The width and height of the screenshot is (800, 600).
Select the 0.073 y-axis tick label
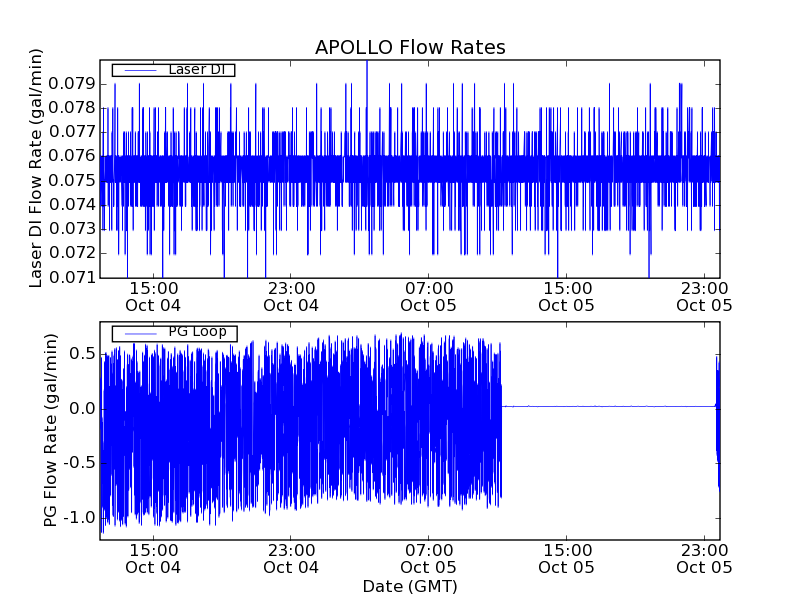72,229
